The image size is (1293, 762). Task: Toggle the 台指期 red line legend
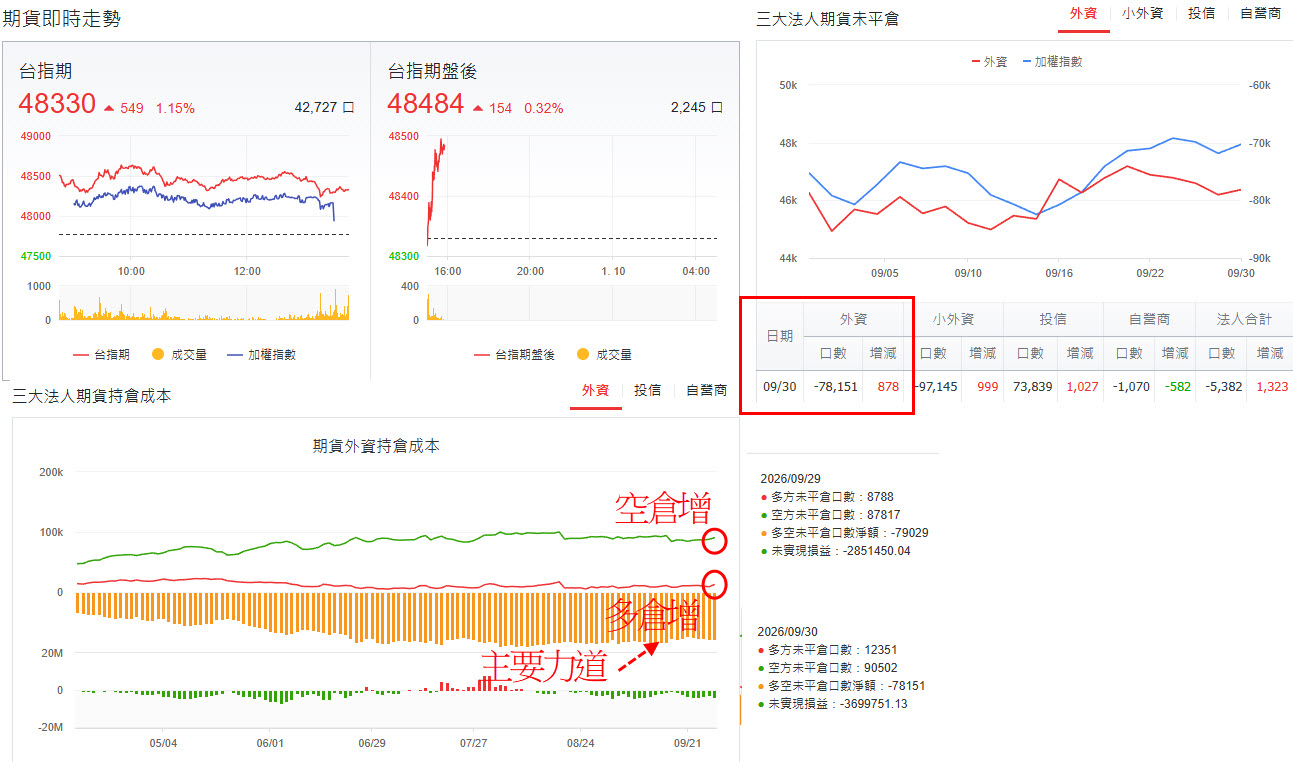tap(102, 354)
